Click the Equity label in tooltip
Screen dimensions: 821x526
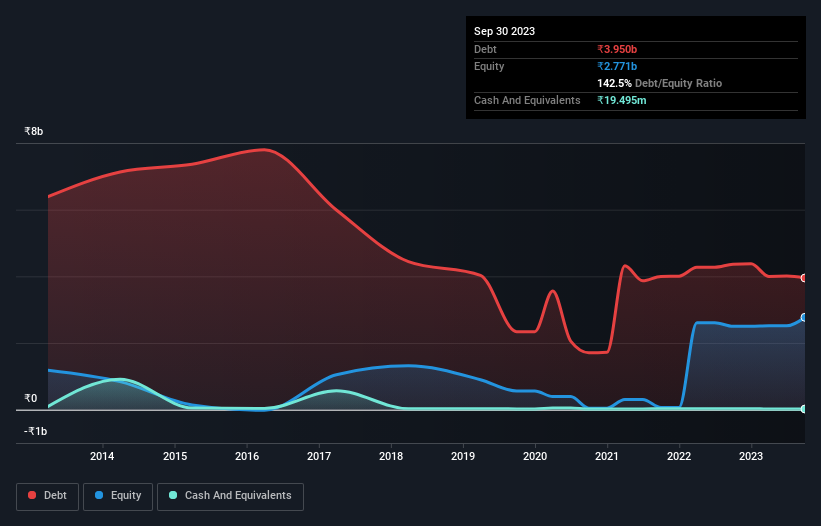[x=489, y=66]
